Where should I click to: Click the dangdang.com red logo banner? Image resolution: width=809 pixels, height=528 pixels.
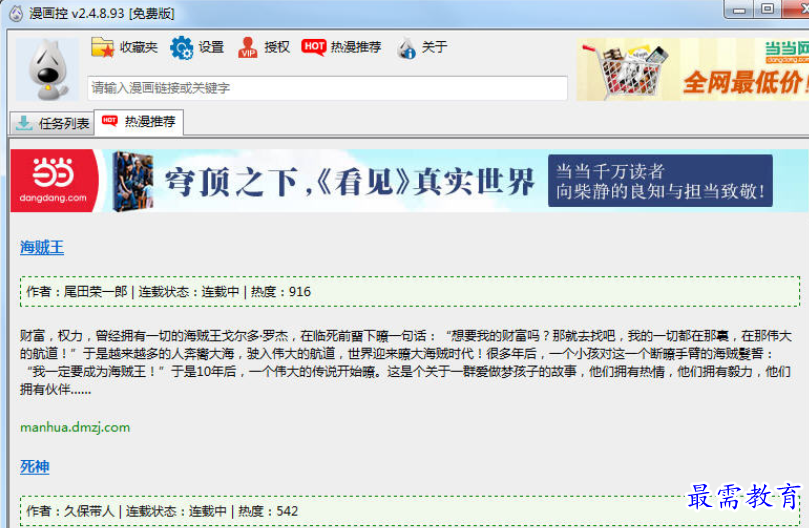[54, 181]
